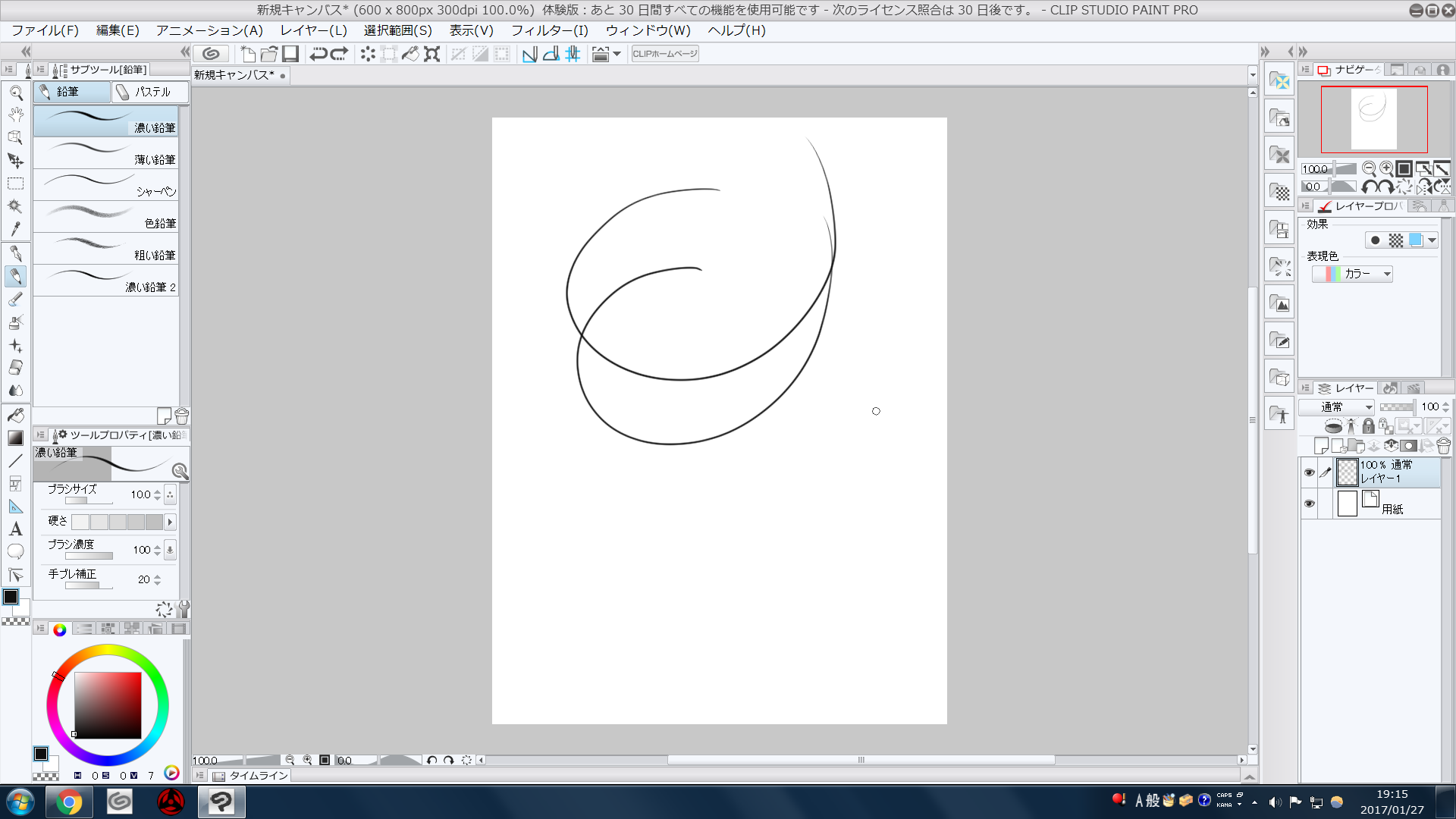Delete layer using trash icon in layer panel
The width and height of the screenshot is (1456, 819).
tap(1444, 447)
